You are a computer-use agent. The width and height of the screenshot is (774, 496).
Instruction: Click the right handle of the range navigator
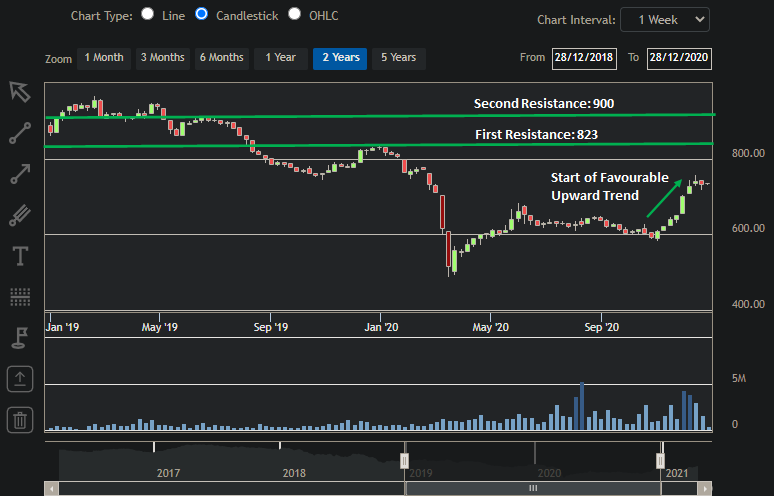660,460
